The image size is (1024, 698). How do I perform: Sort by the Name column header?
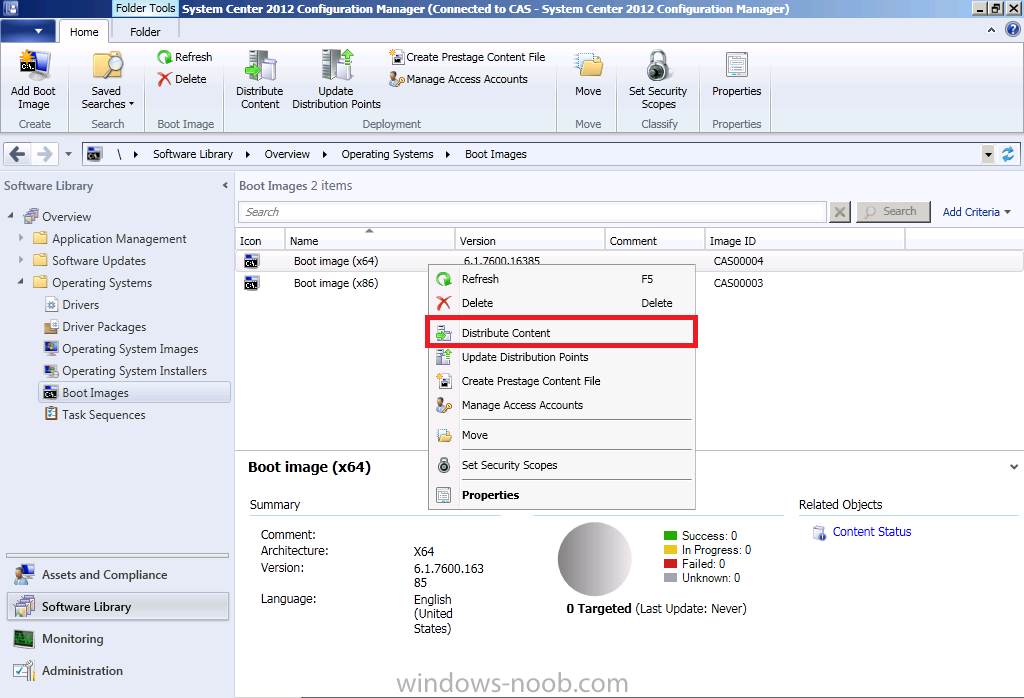(x=370, y=240)
